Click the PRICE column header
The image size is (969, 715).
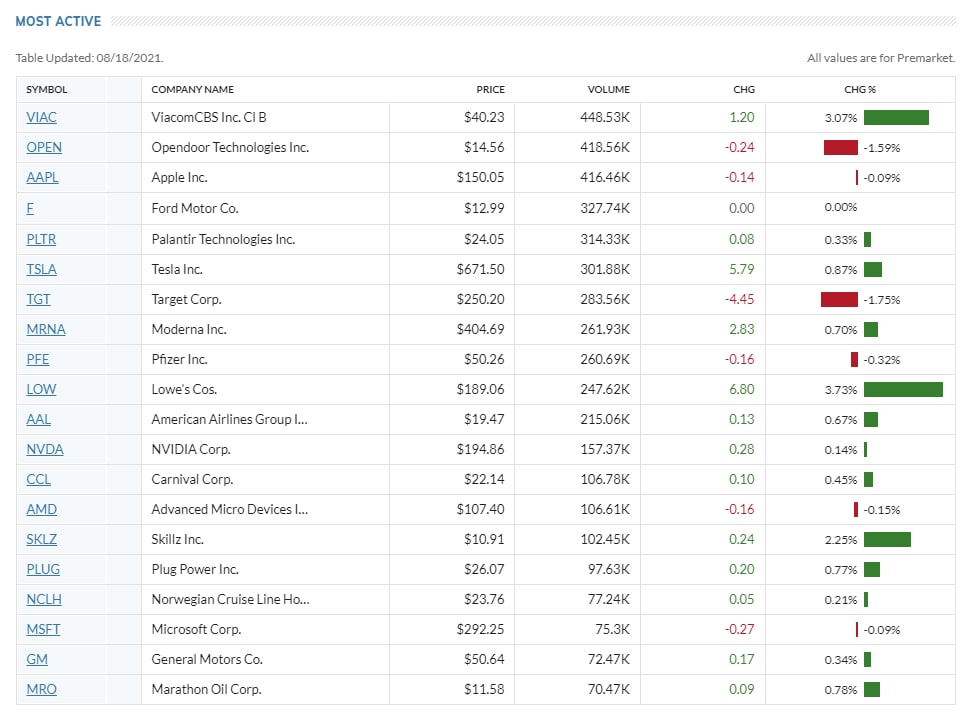click(x=491, y=90)
